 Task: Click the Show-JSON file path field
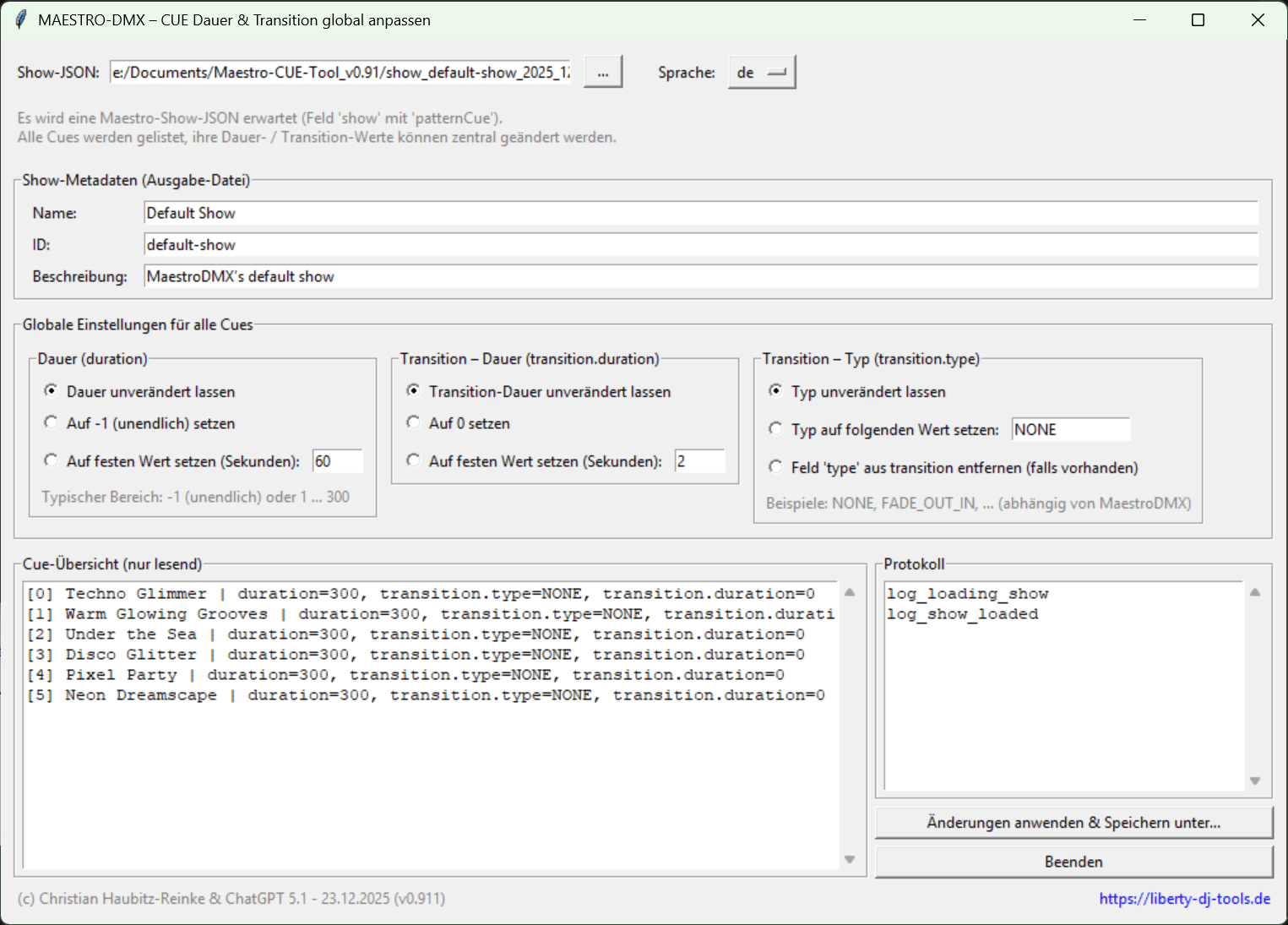click(x=340, y=73)
